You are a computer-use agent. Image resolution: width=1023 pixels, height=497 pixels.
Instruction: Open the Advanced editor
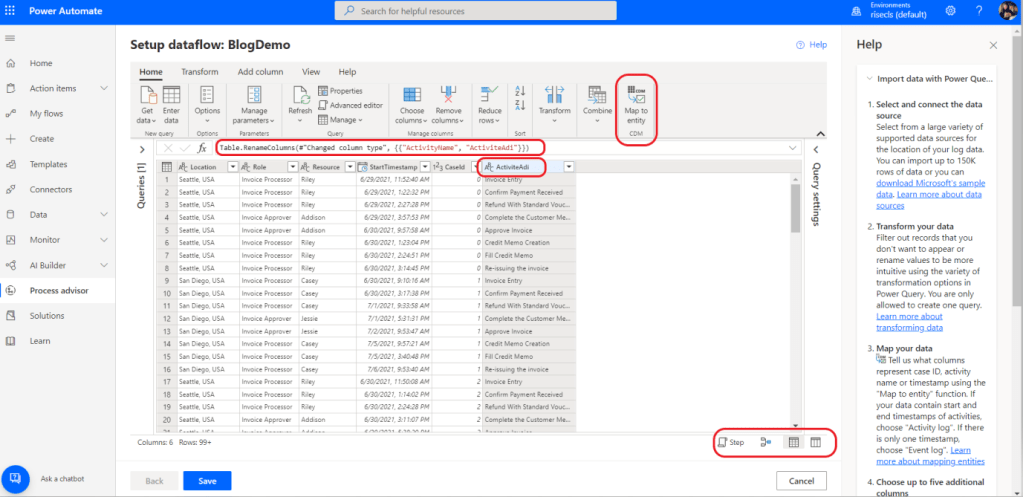point(351,105)
